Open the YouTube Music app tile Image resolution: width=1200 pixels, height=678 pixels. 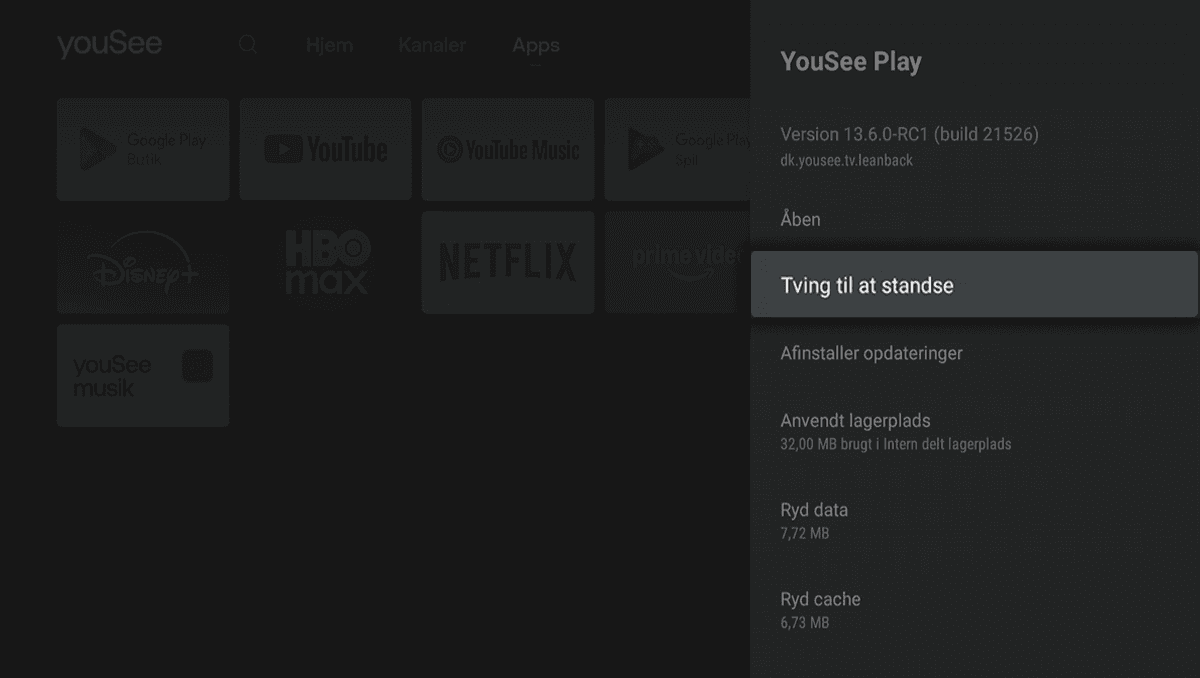[x=507, y=149]
